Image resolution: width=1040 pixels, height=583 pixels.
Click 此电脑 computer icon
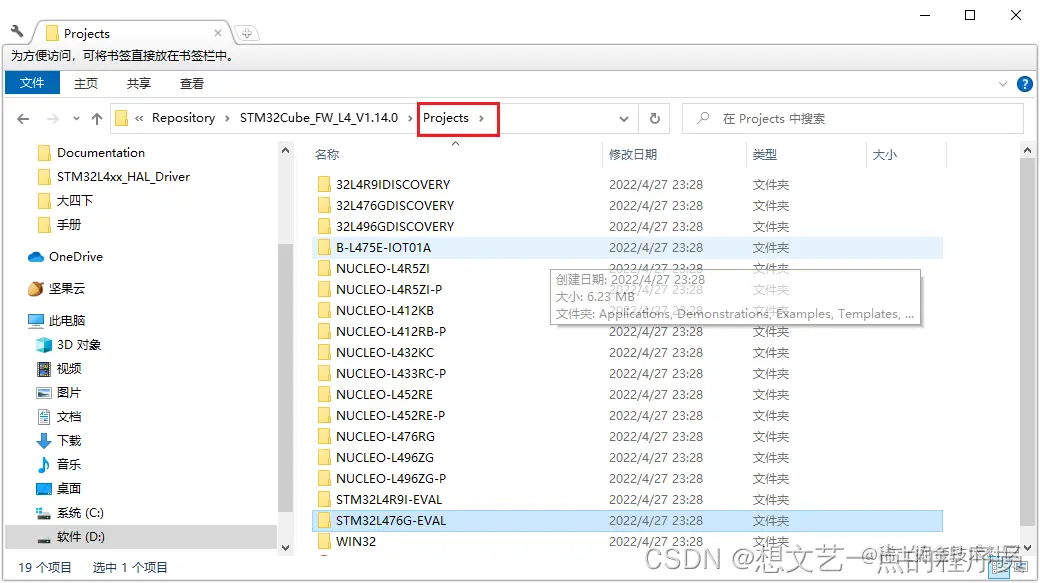36,320
